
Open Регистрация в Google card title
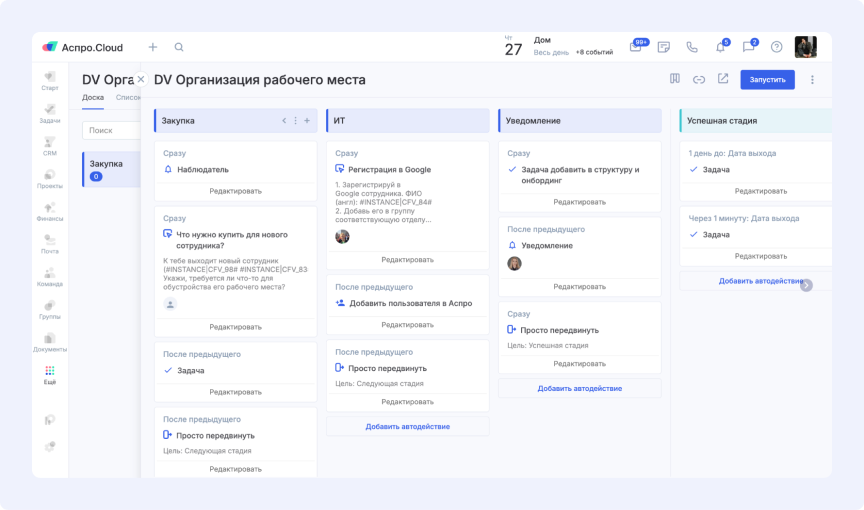[390, 170]
